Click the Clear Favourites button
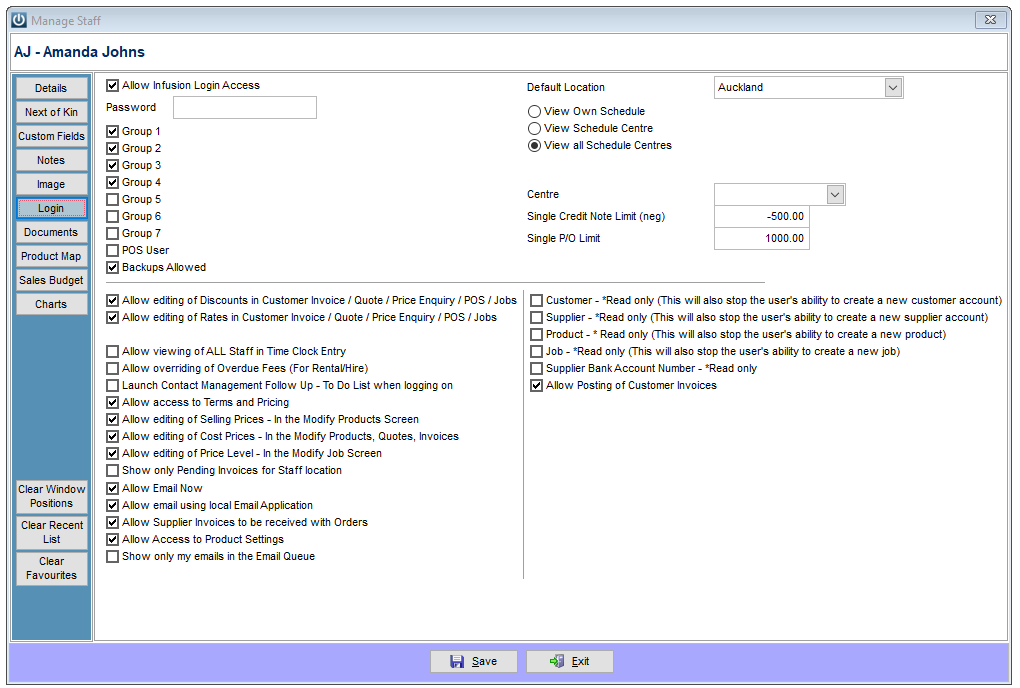Image resolution: width=1020 pixels, height=688 pixels. tap(51, 568)
